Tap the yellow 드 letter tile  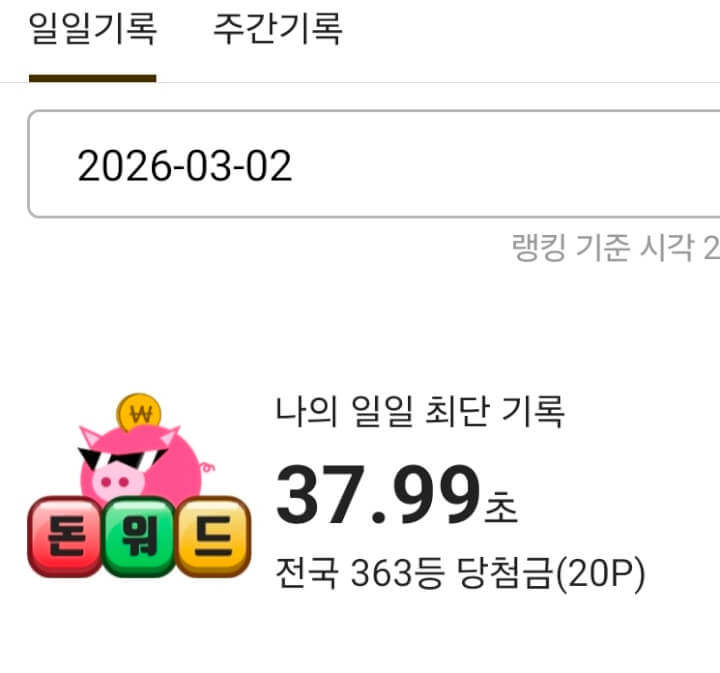(213, 536)
